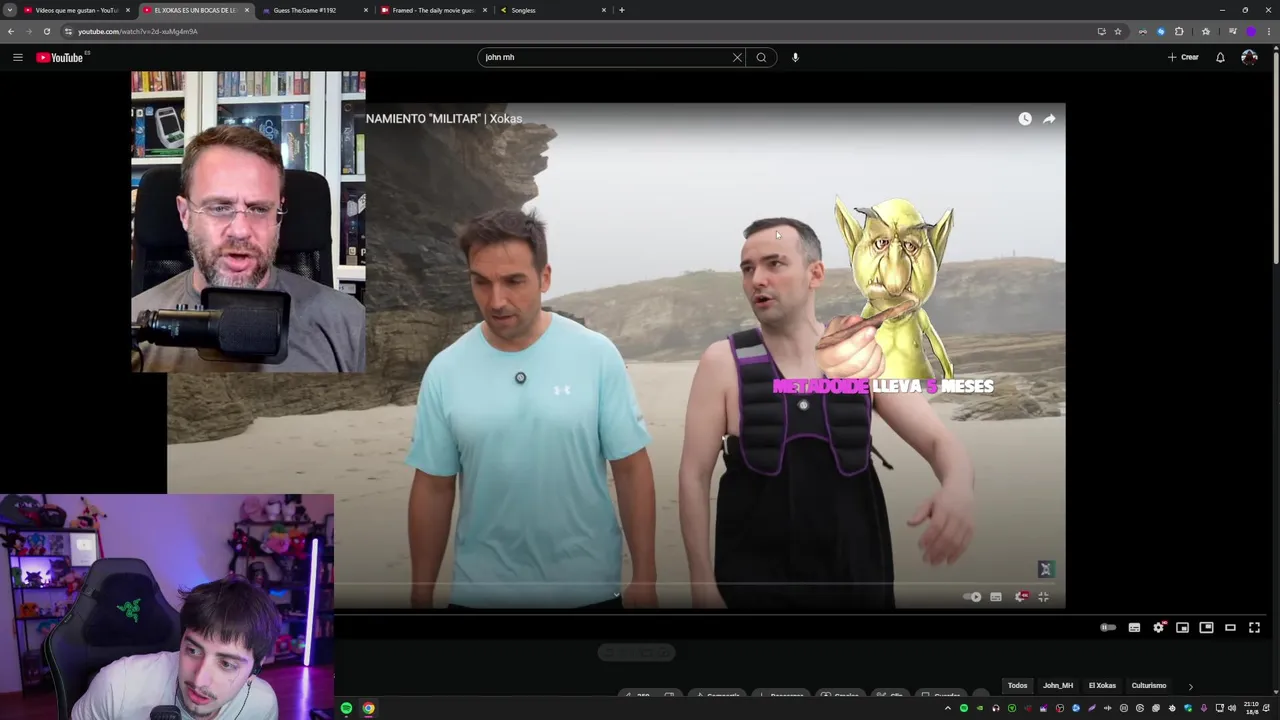Select the John_MH filter chip
The height and width of the screenshot is (720, 1280).
pos(1057,686)
